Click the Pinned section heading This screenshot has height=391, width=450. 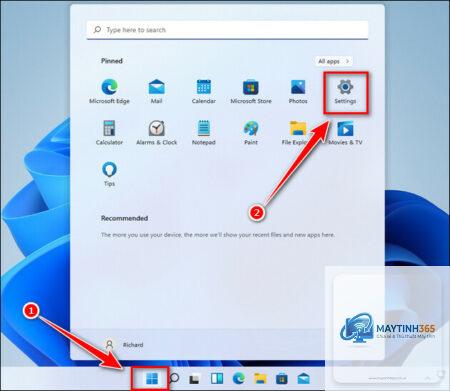click(112, 61)
